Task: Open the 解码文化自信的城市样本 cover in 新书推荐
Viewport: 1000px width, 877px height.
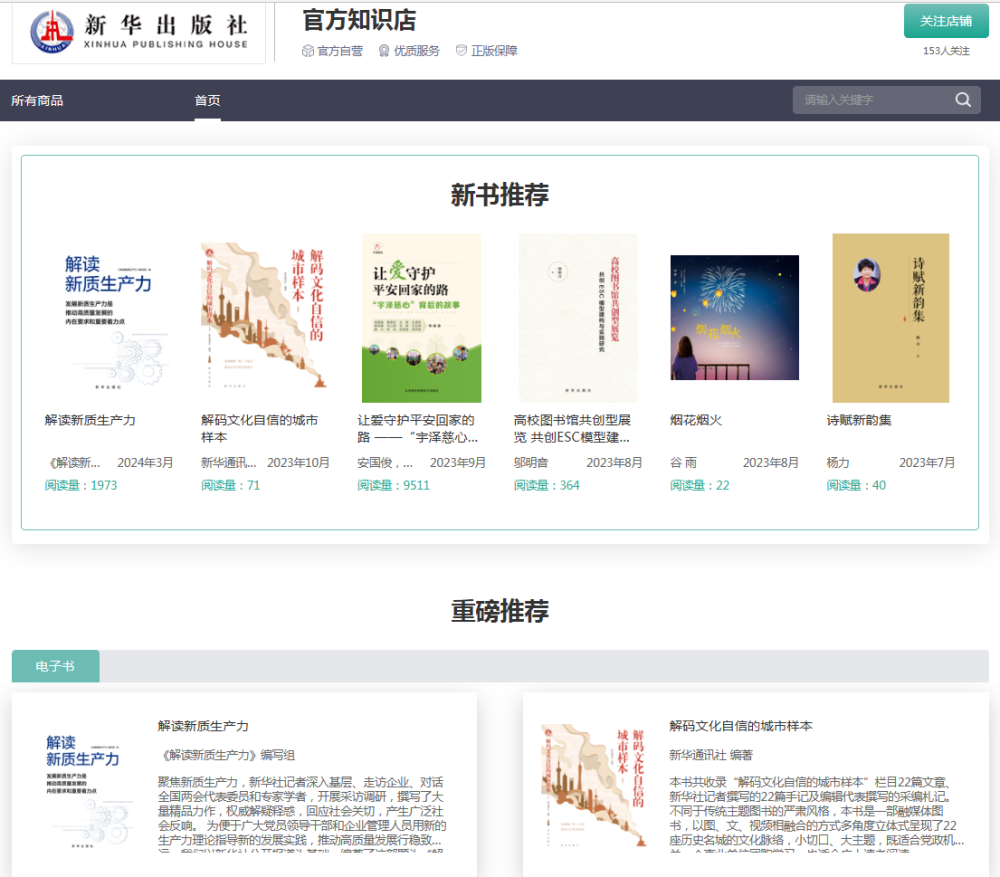Action: 264,318
